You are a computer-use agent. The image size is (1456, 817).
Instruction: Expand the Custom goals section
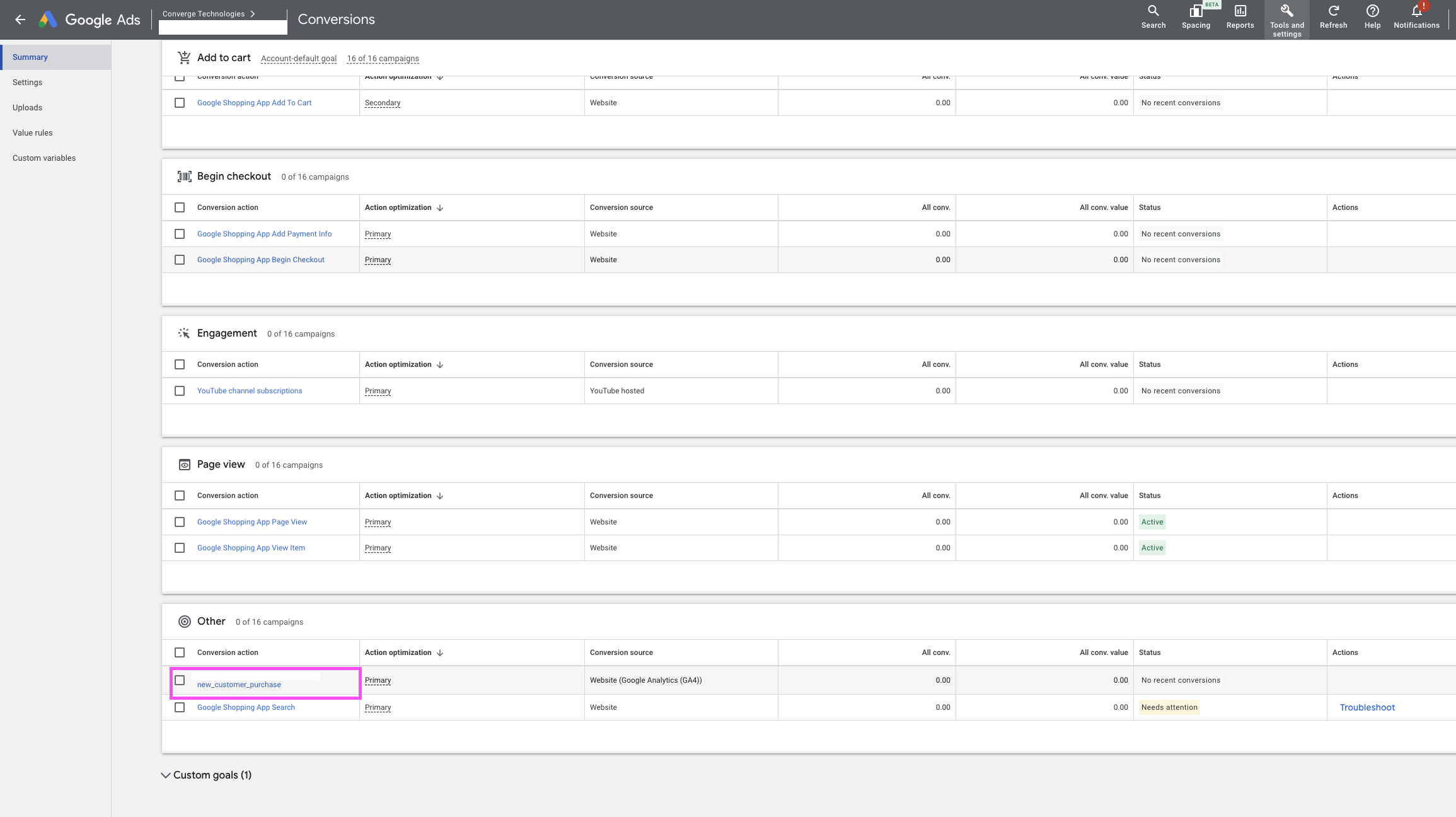(166, 775)
